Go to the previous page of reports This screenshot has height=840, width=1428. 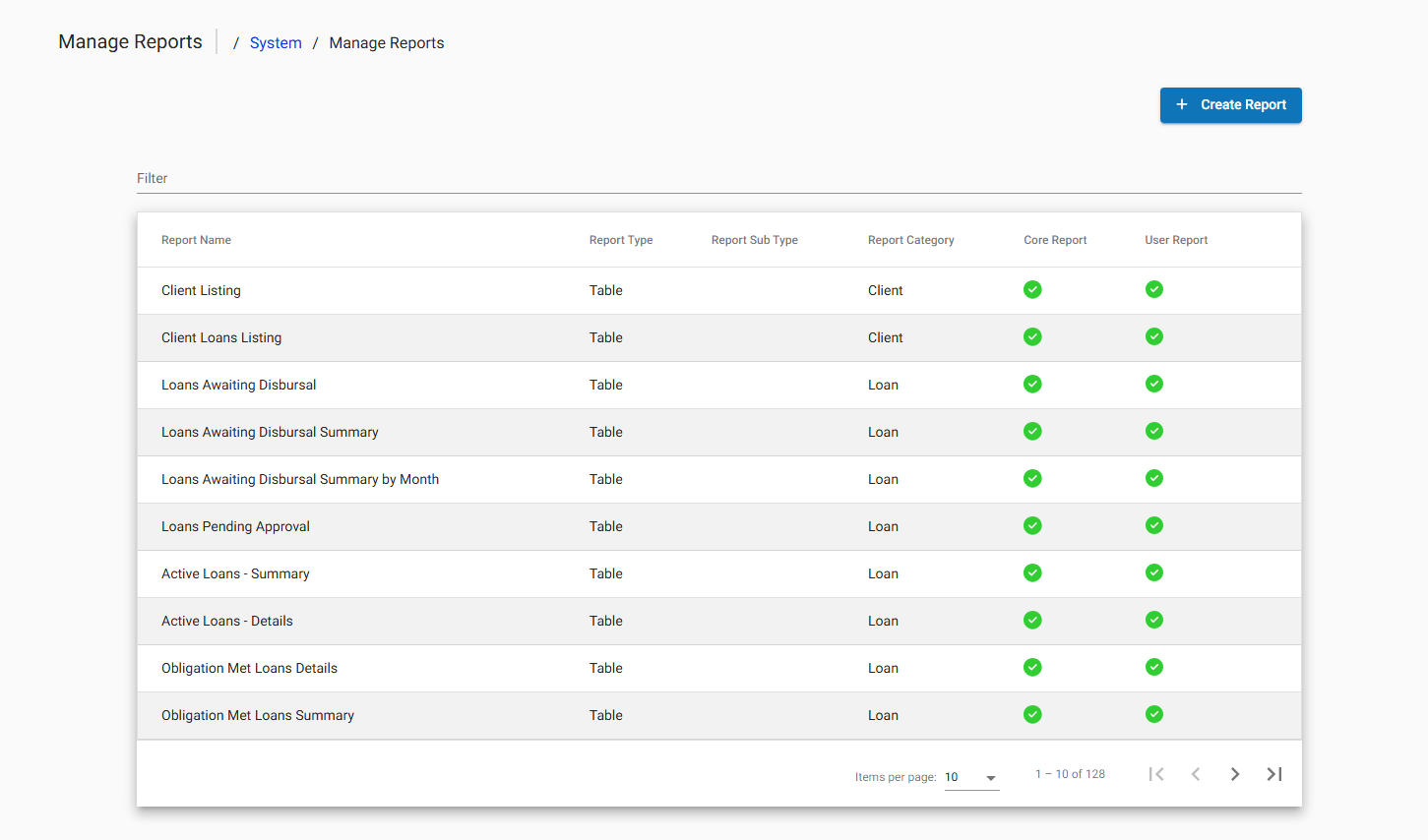1196,774
